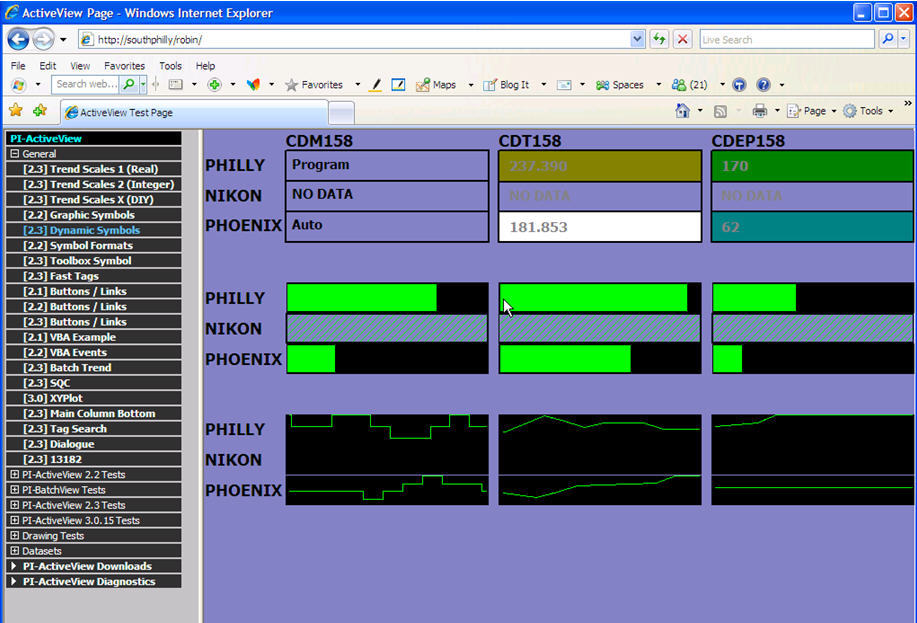Click the Maps toolbar button
The image size is (917, 623).
point(436,85)
